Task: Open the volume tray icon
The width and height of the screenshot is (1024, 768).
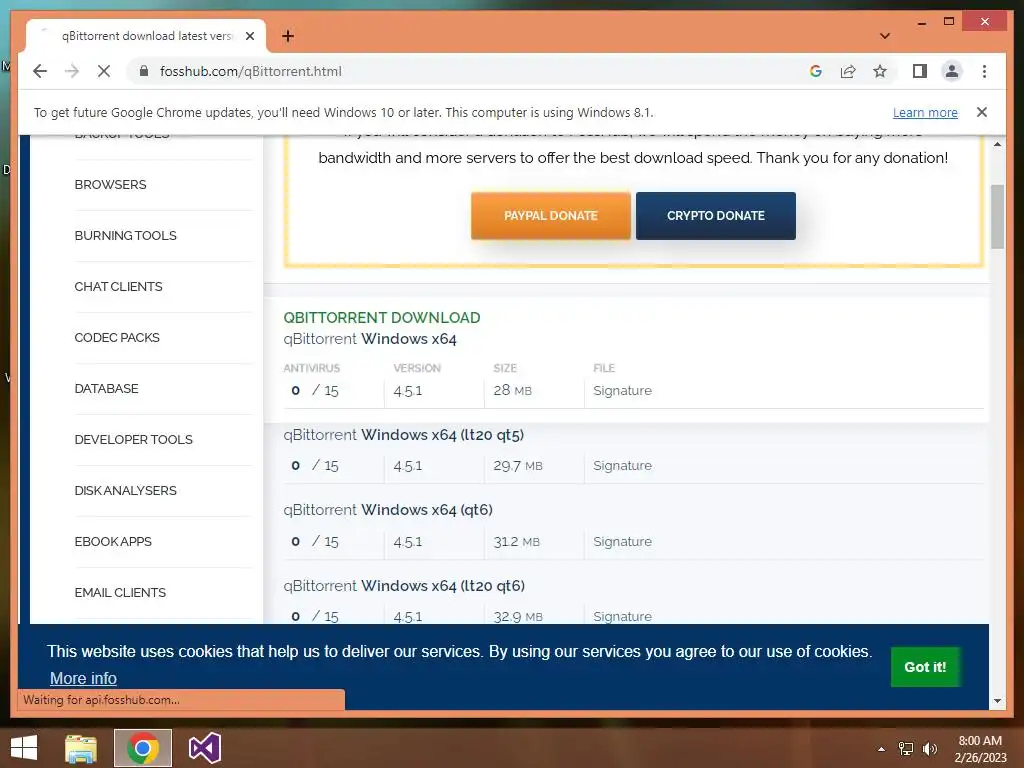Action: point(930,749)
